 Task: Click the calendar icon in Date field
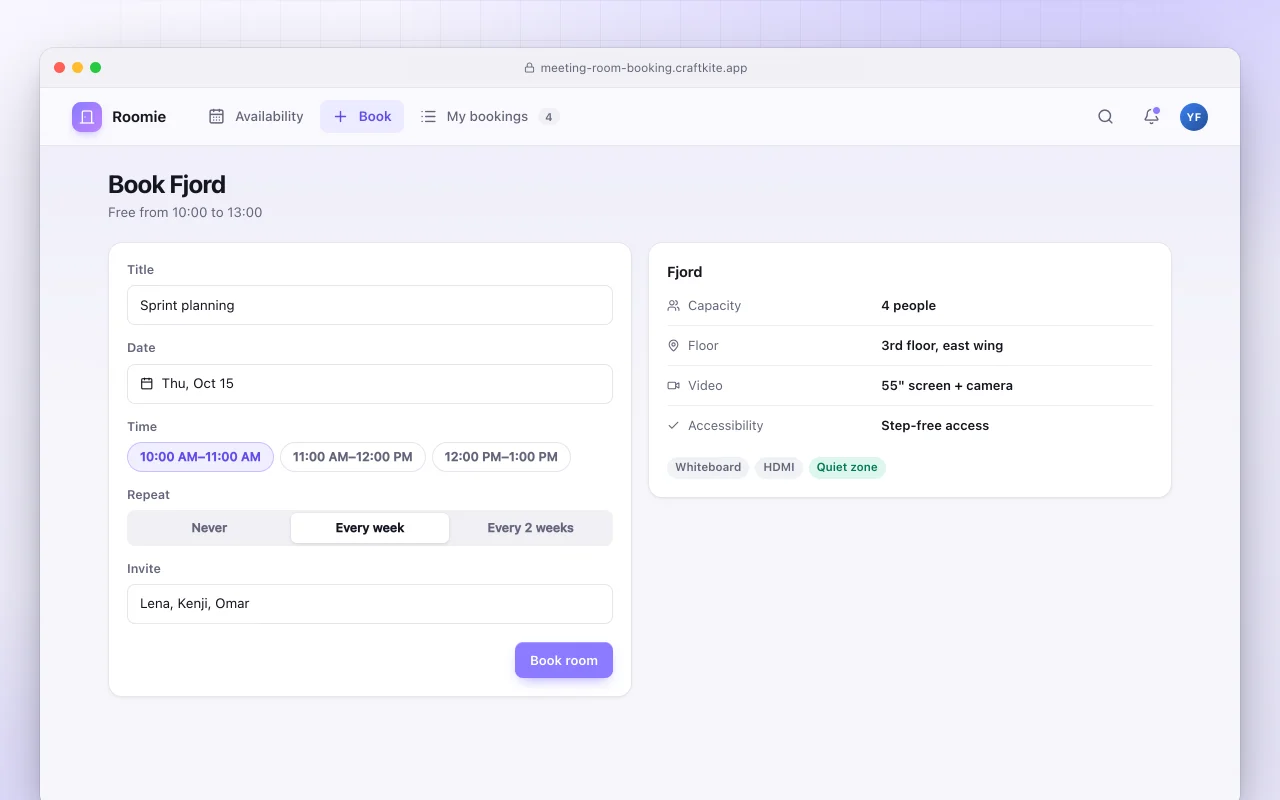click(x=147, y=384)
